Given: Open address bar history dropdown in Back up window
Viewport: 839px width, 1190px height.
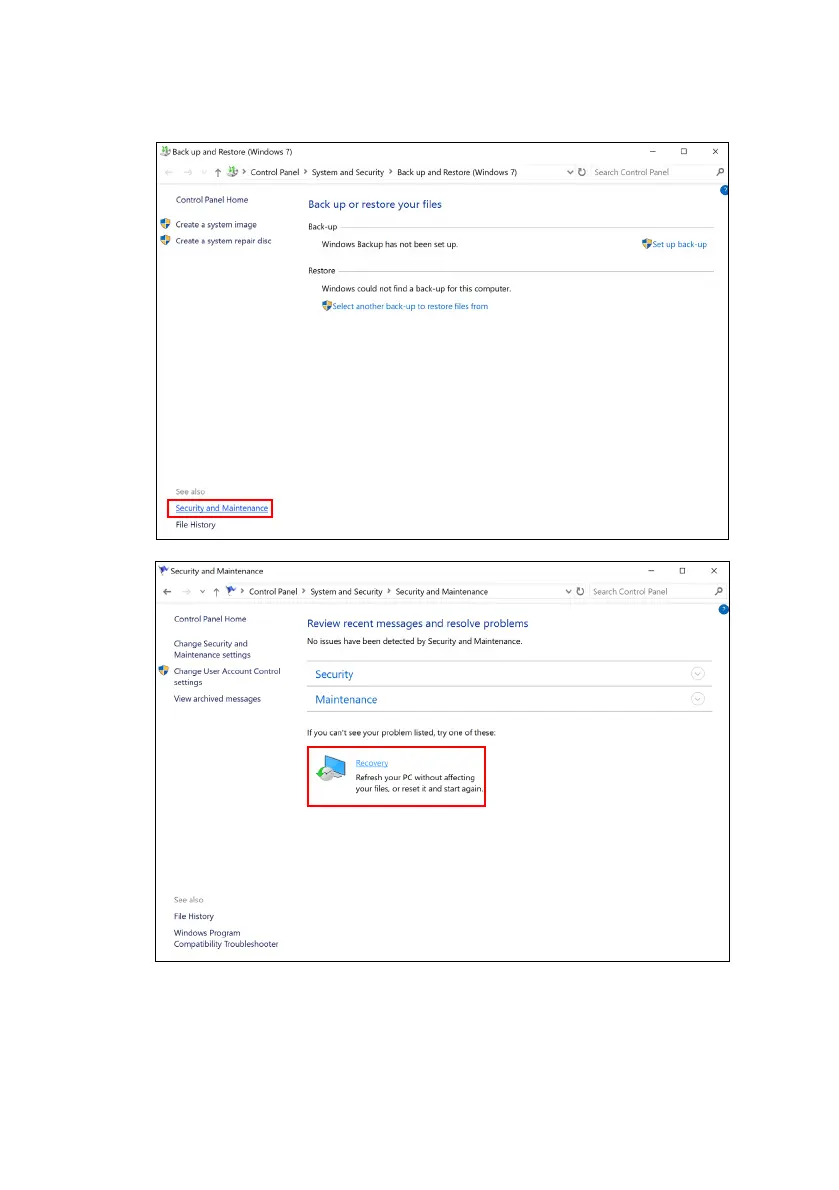Looking at the screenshot, I should (570, 172).
